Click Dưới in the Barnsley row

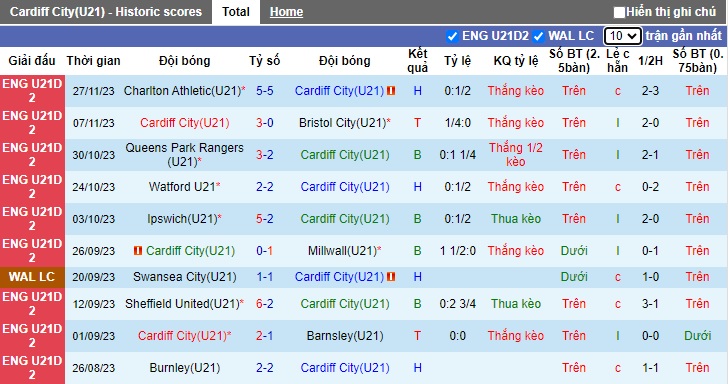coord(697,336)
